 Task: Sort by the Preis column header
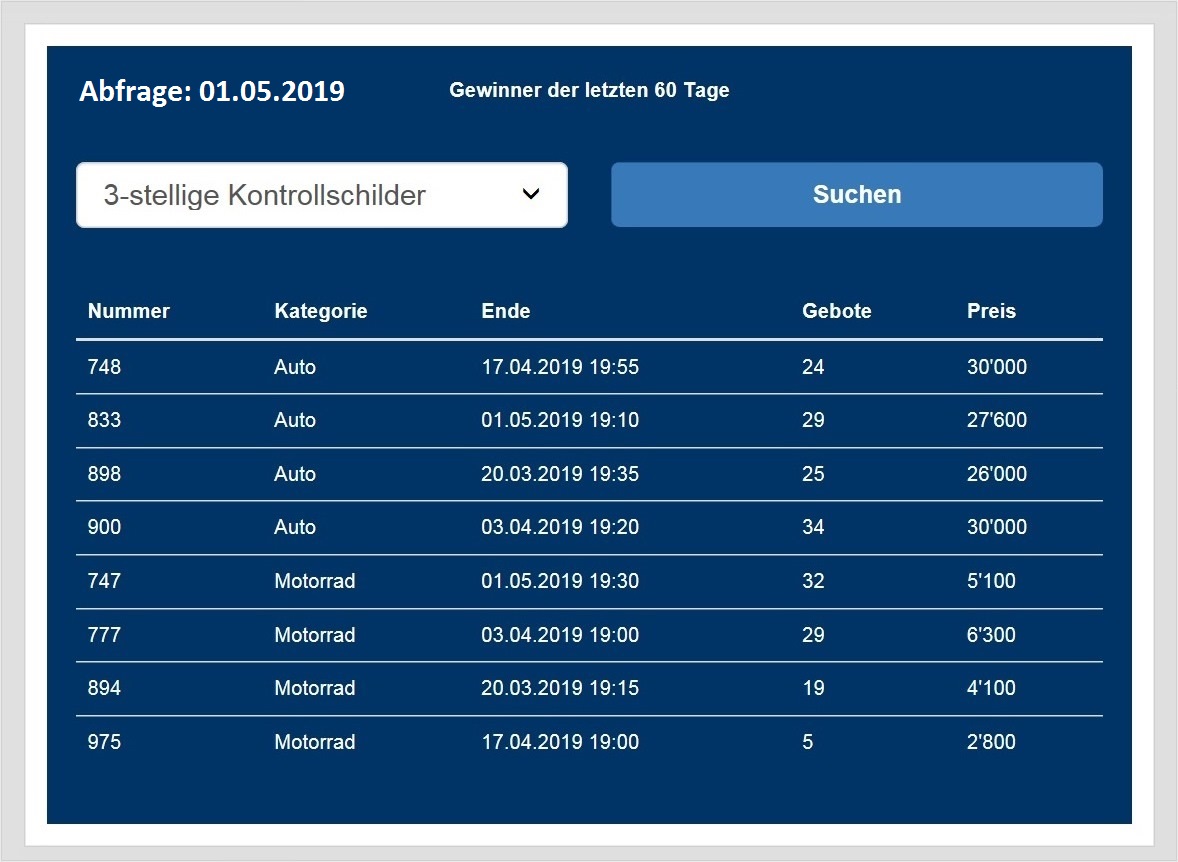point(991,311)
